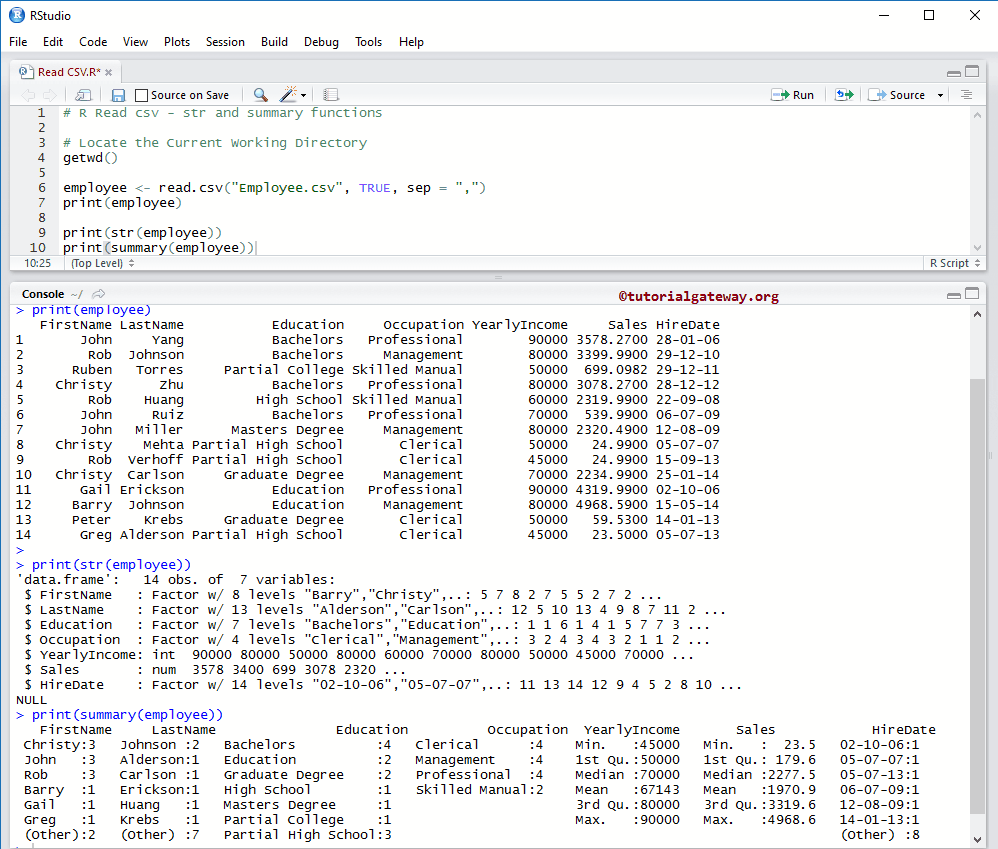This screenshot has width=998, height=849.
Task: Show document outline icon
Action: (x=966, y=95)
